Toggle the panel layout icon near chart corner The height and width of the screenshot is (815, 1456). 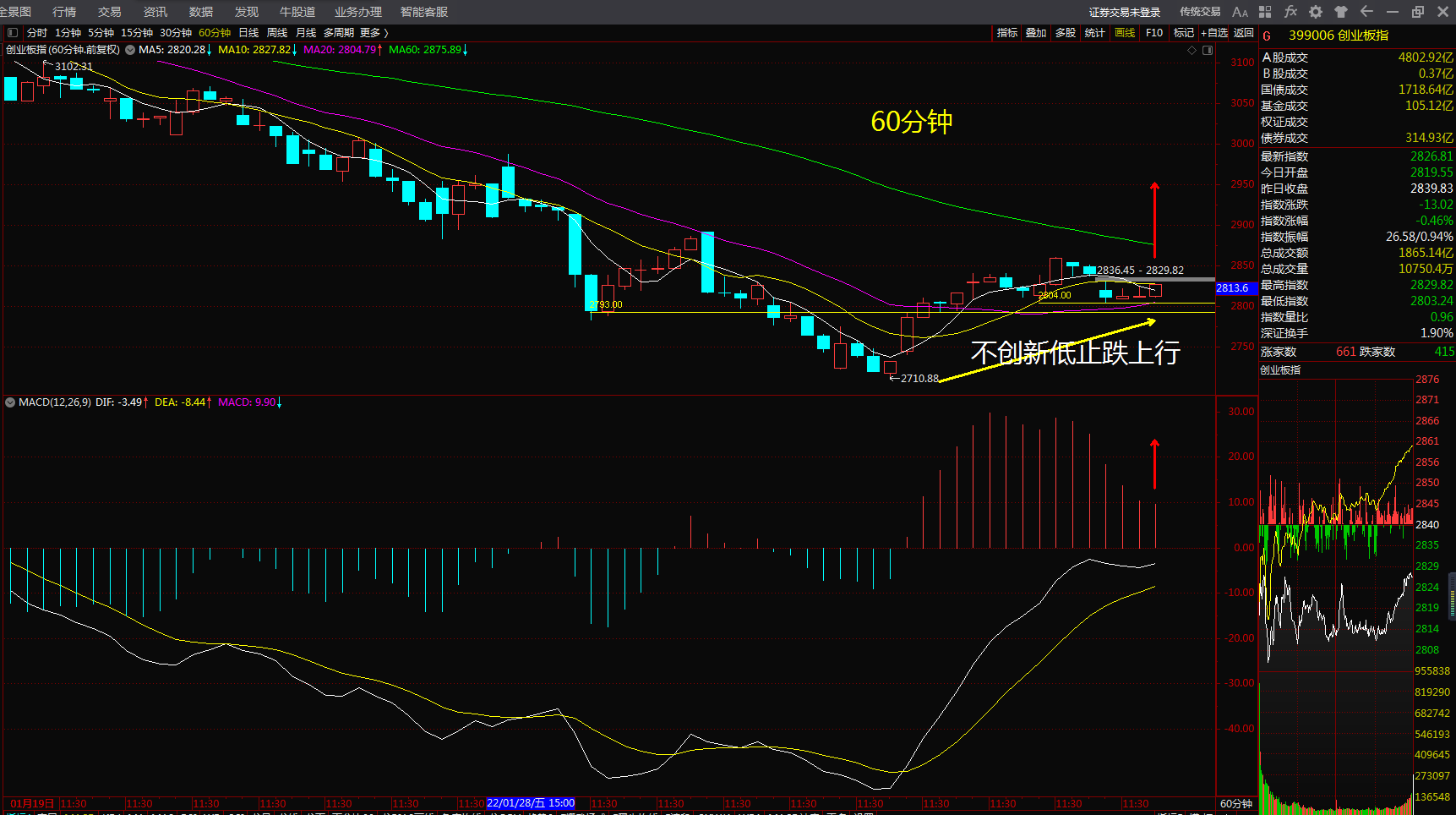pyautogui.click(x=1208, y=50)
